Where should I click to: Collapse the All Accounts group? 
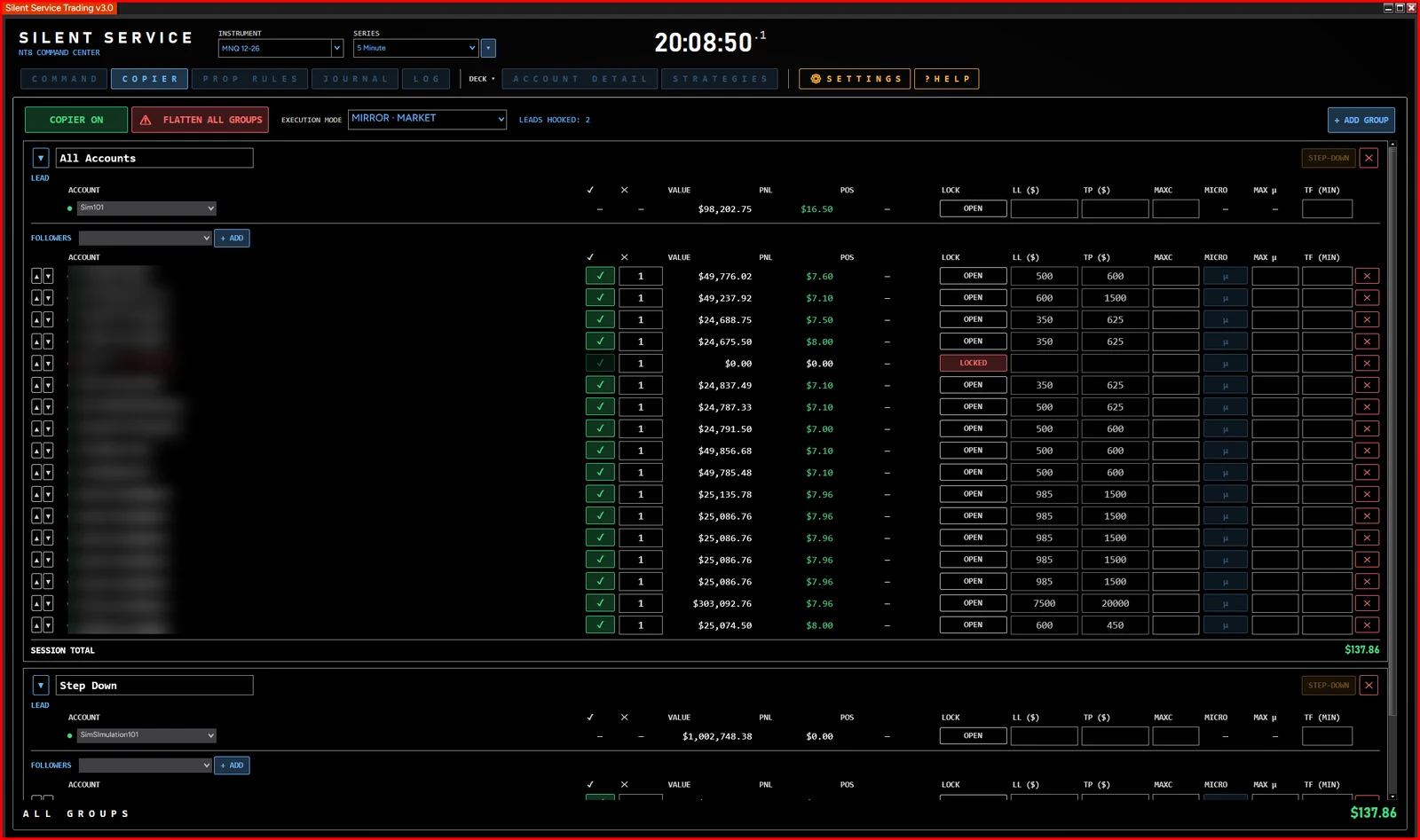41,158
